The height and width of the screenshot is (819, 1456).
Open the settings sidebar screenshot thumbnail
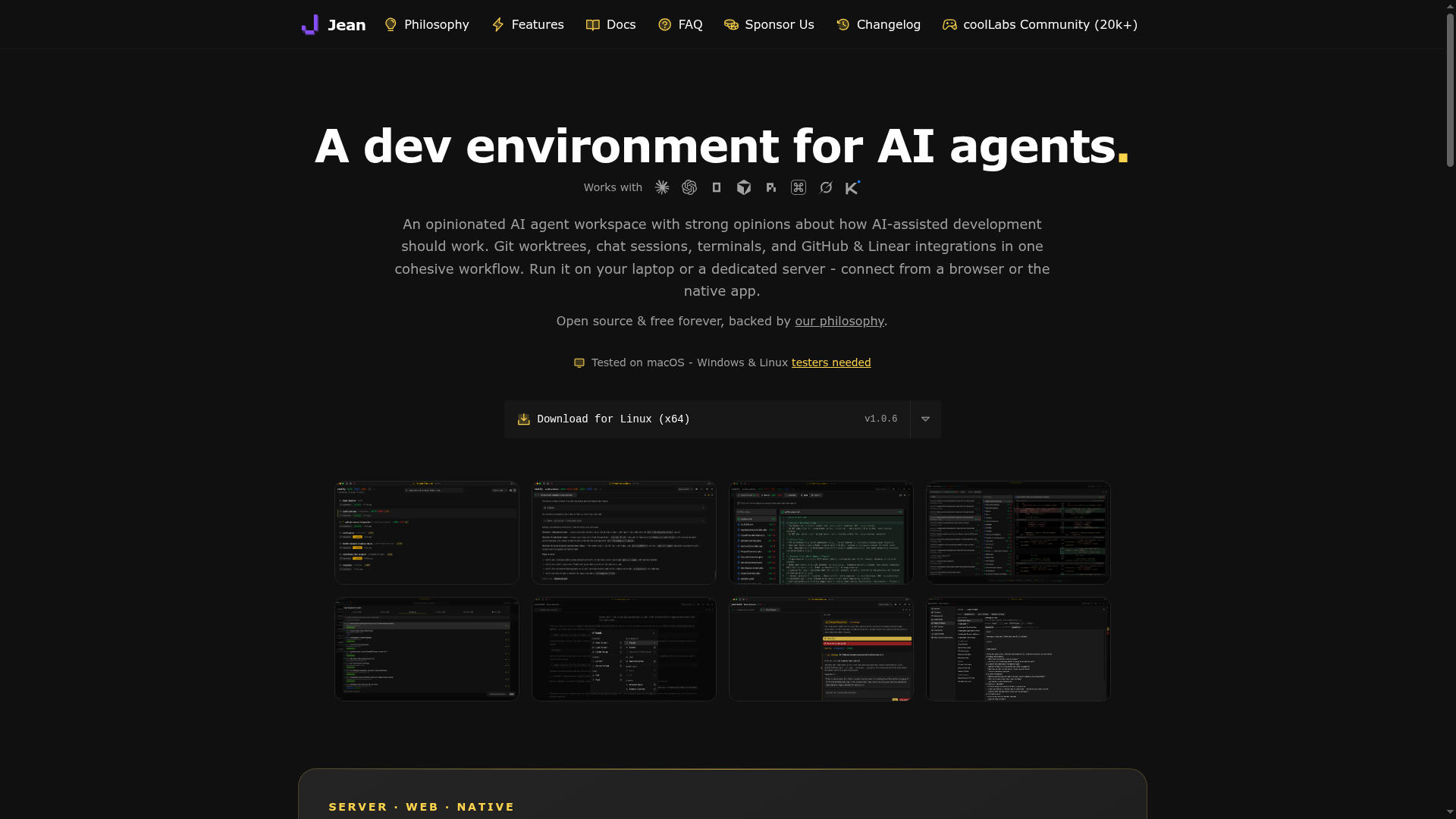pos(1018,649)
